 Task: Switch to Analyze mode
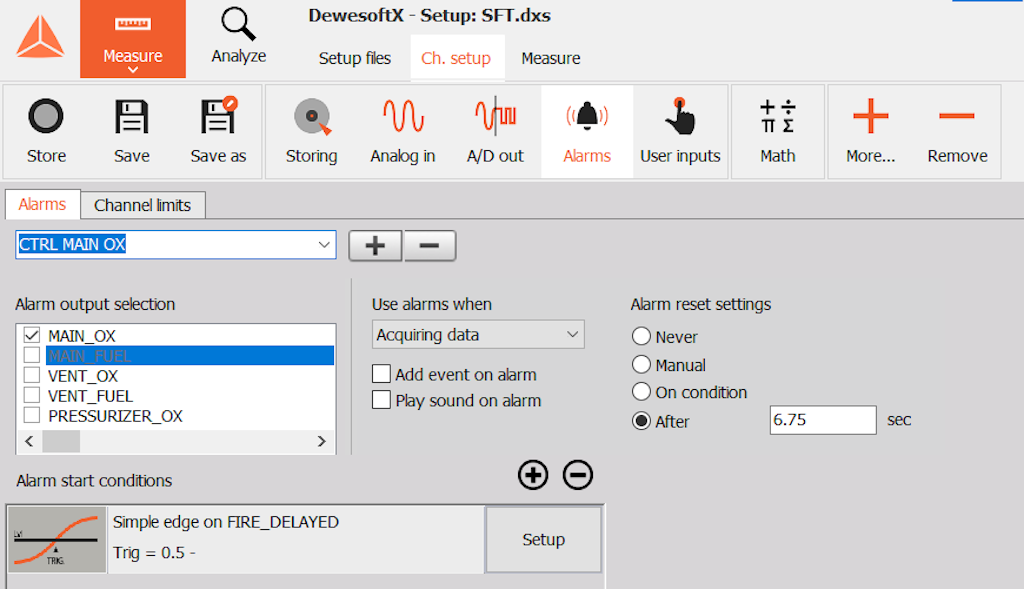coord(238,37)
